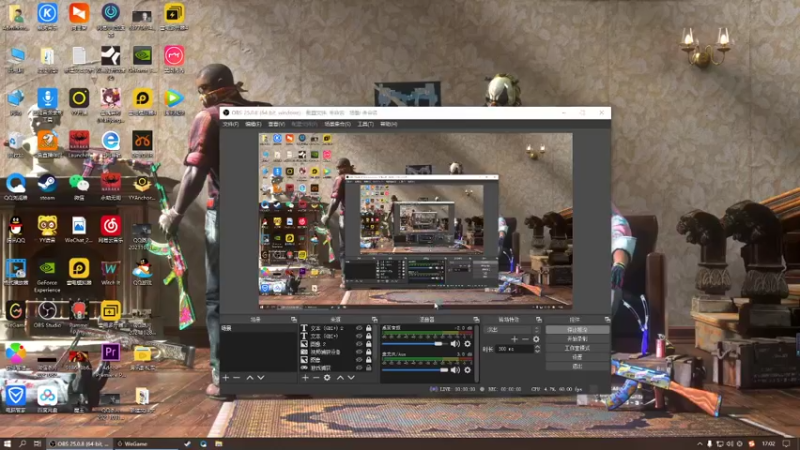The width and height of the screenshot is (800, 450).
Task: Click the transition duration 300 ms field
Action: pyautogui.click(x=514, y=349)
